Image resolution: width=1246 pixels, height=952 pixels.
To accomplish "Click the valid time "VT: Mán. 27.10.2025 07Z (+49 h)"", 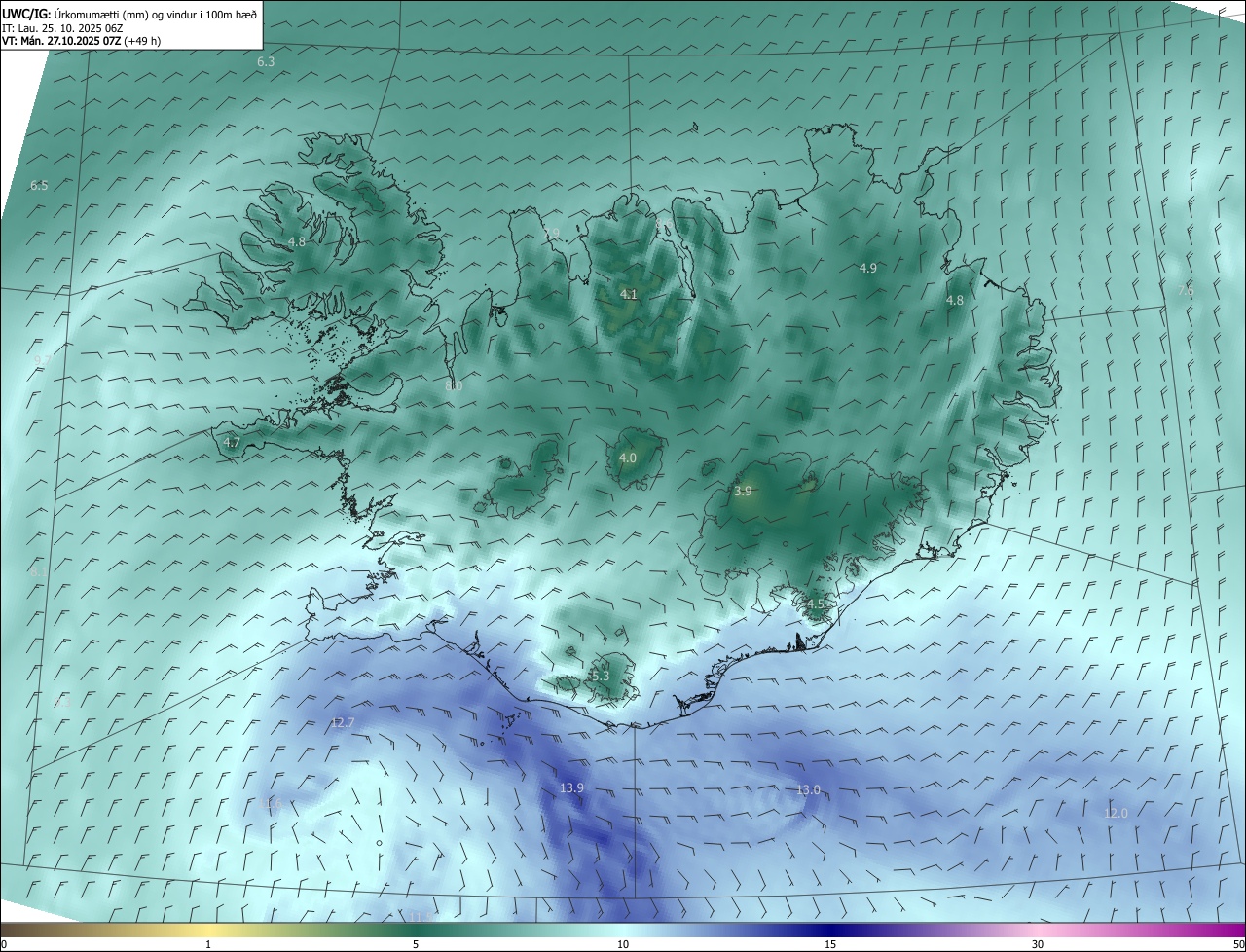I will [x=82, y=41].
